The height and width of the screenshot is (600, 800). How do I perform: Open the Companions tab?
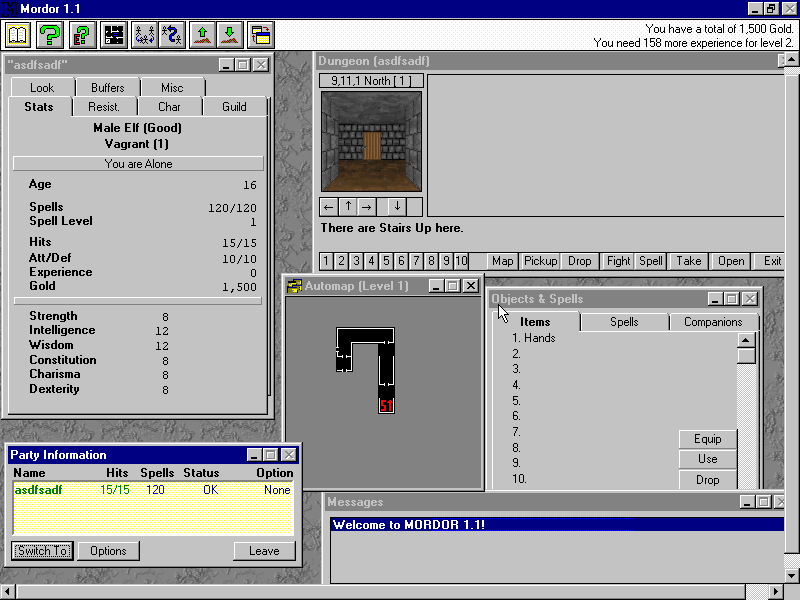point(713,322)
